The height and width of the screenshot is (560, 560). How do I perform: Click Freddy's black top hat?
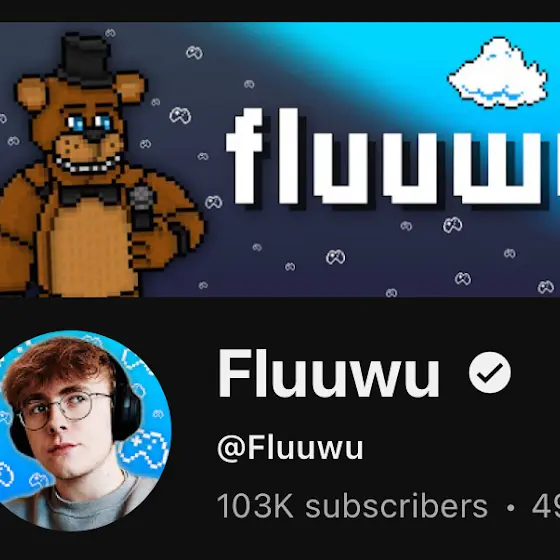pos(86,61)
